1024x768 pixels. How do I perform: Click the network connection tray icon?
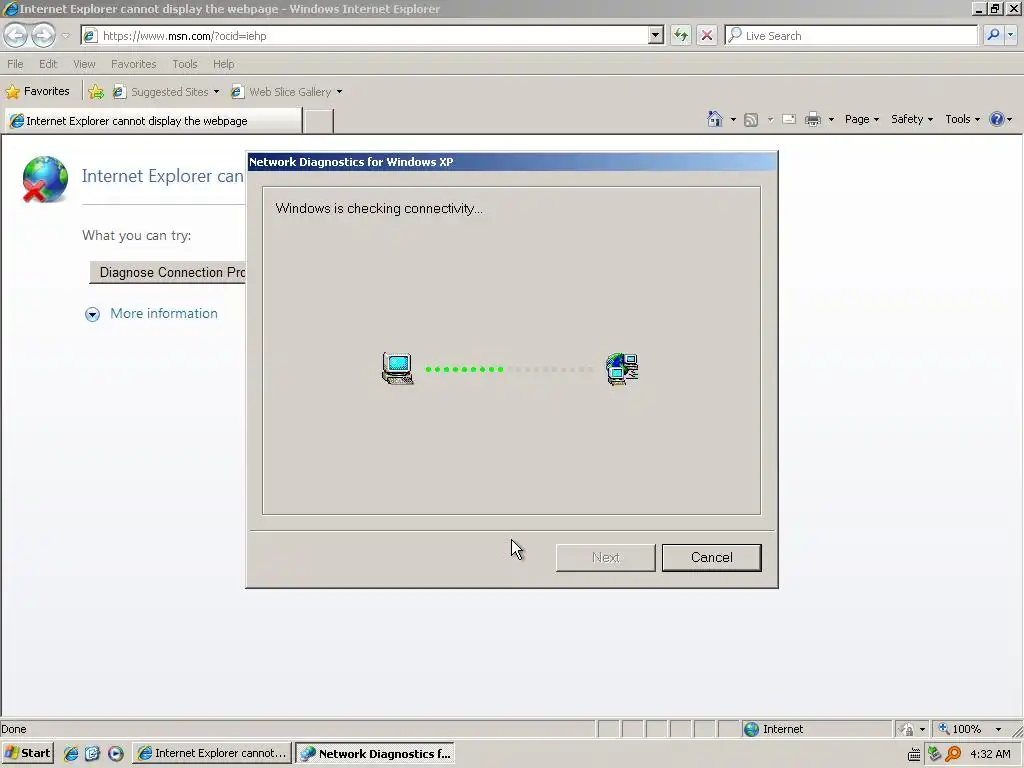[934, 754]
